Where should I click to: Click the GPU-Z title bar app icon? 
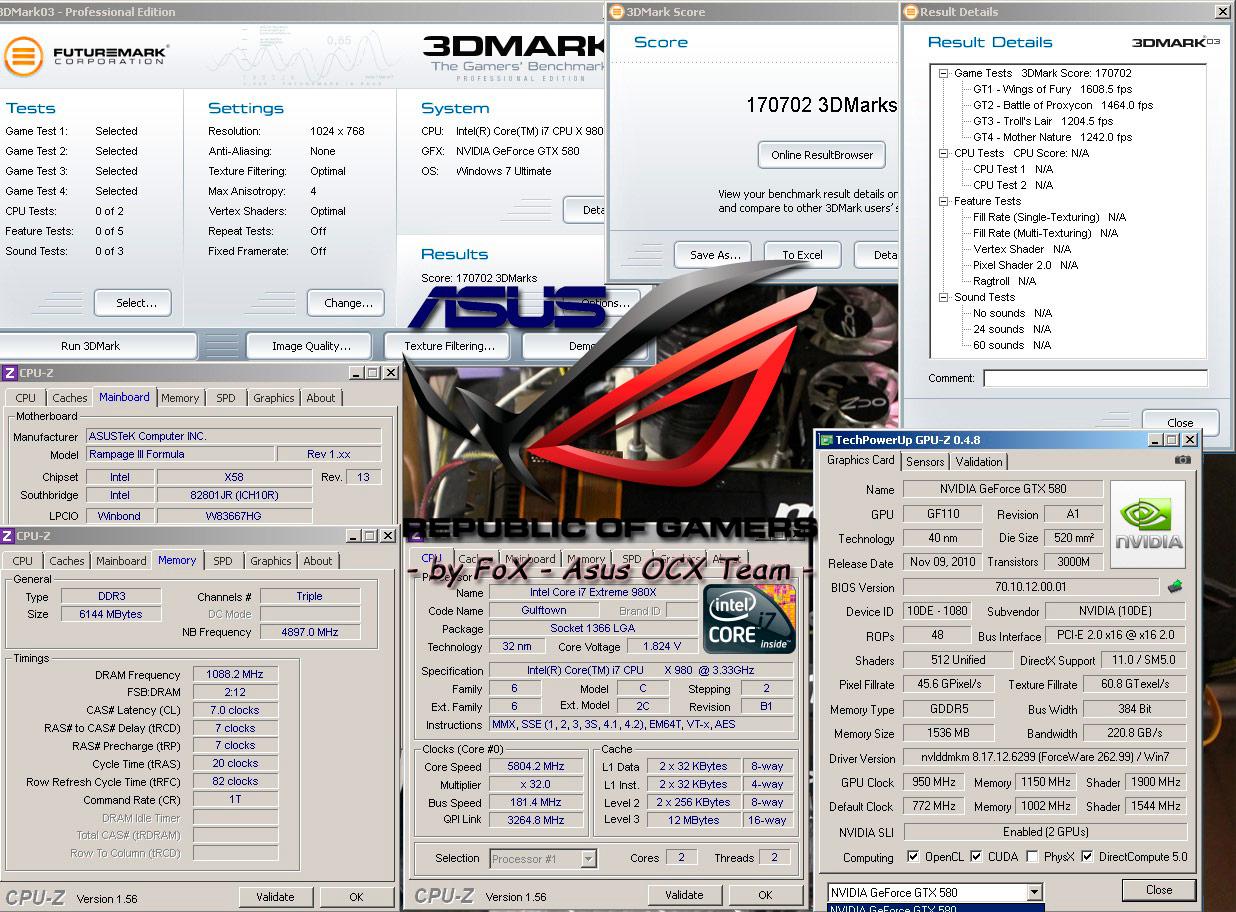825,439
